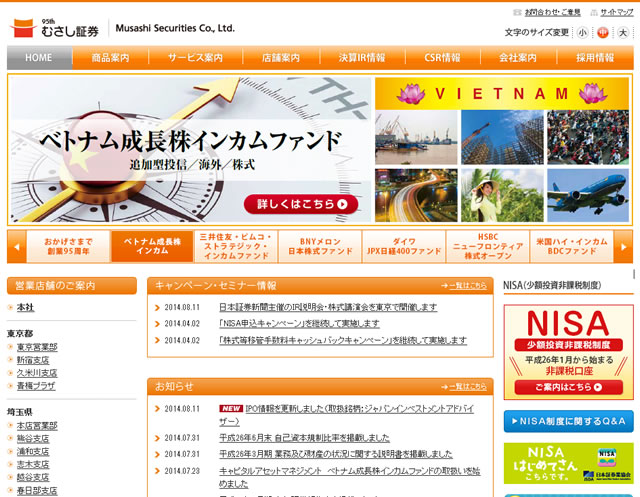Select the BNYメロン日本株式ファンド slide tab
The image size is (640, 497).
pos(320,246)
